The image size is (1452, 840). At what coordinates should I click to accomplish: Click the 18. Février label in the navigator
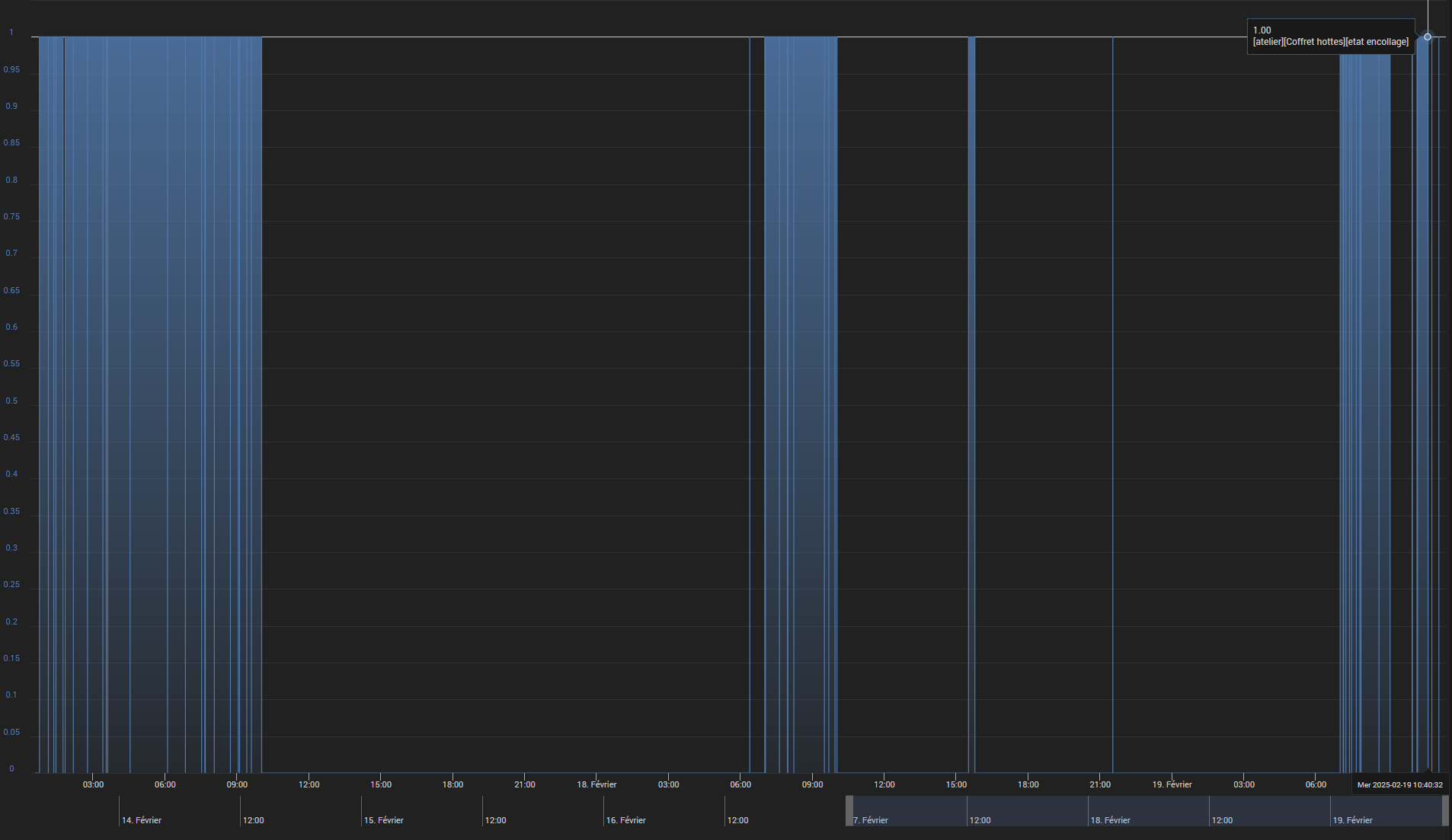(x=1111, y=820)
